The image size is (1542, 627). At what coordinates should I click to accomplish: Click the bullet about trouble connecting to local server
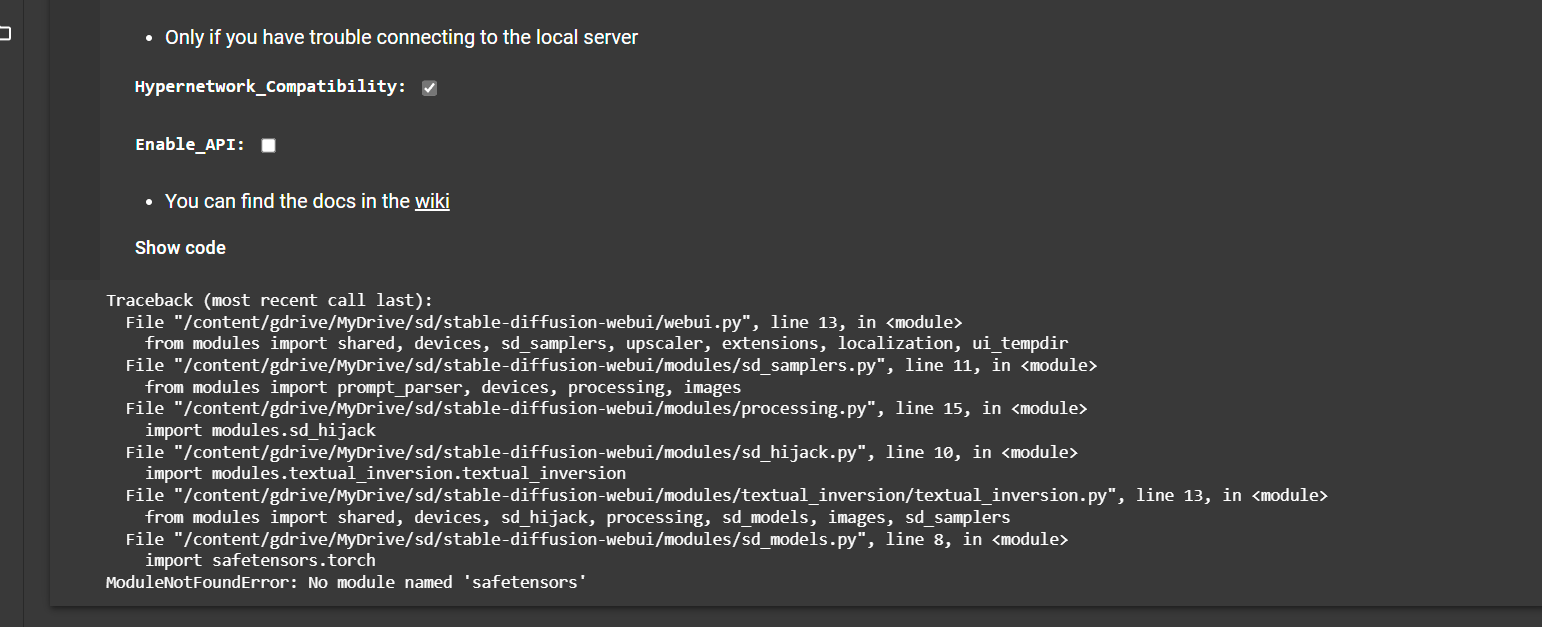pos(401,37)
